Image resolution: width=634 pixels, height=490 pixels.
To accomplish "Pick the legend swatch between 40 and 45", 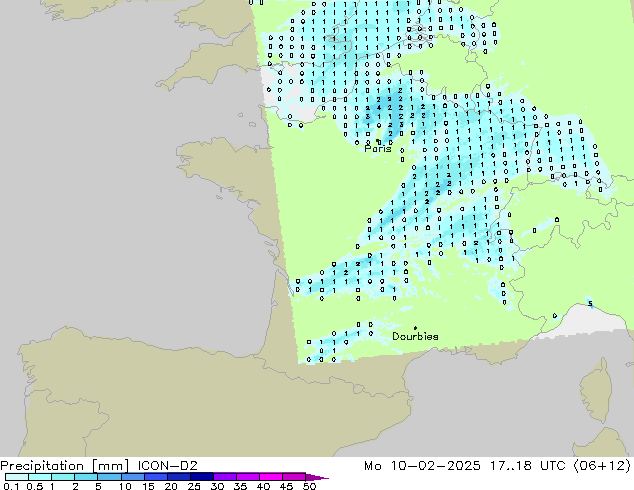I will tap(271, 477).
